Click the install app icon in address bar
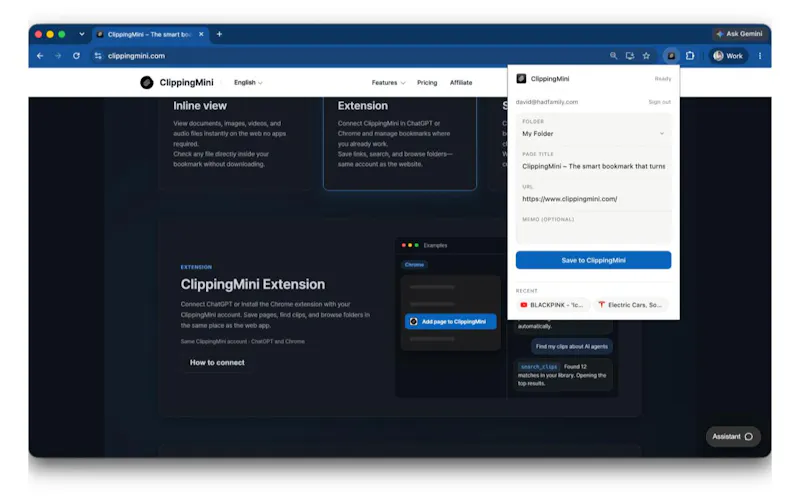The image size is (800, 500). point(630,56)
